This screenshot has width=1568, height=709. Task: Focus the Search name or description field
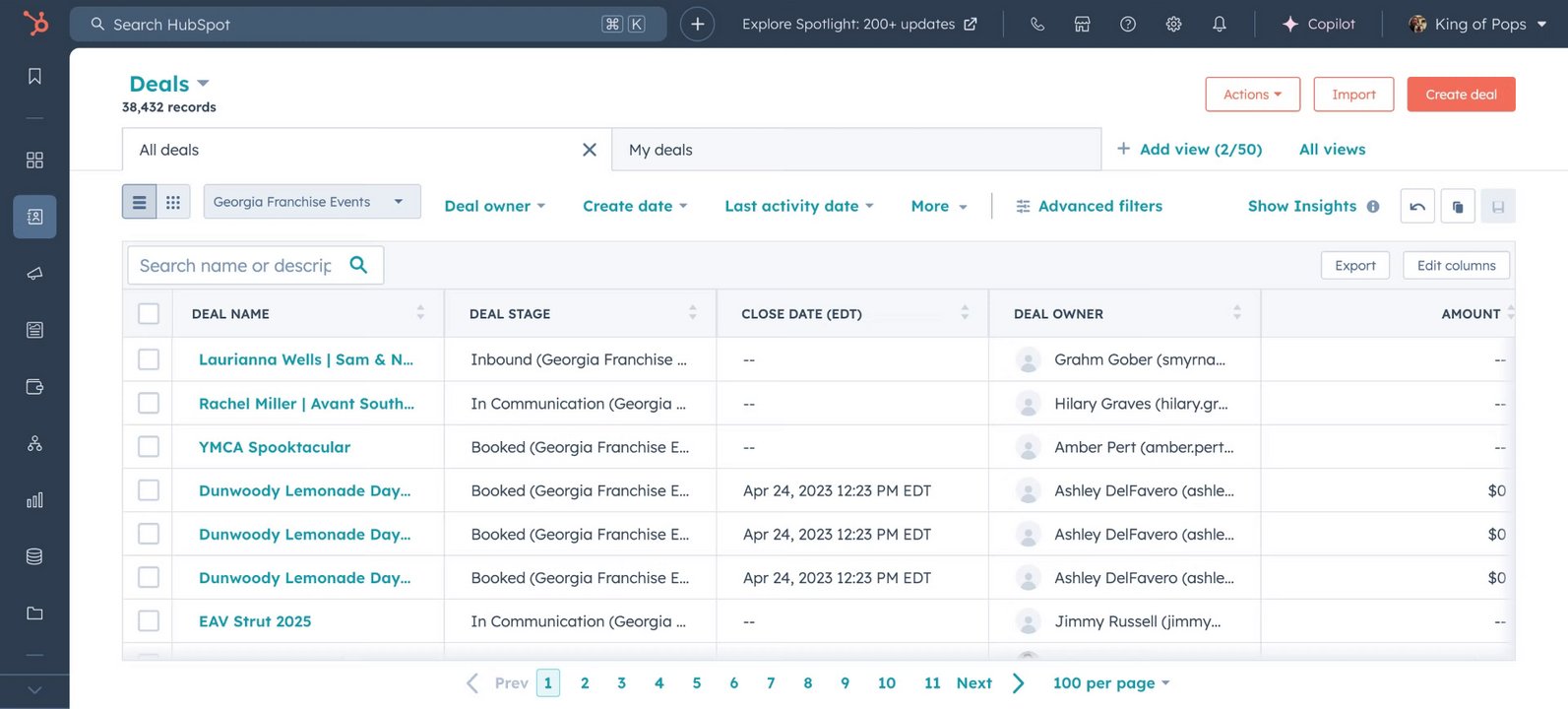coord(236,266)
